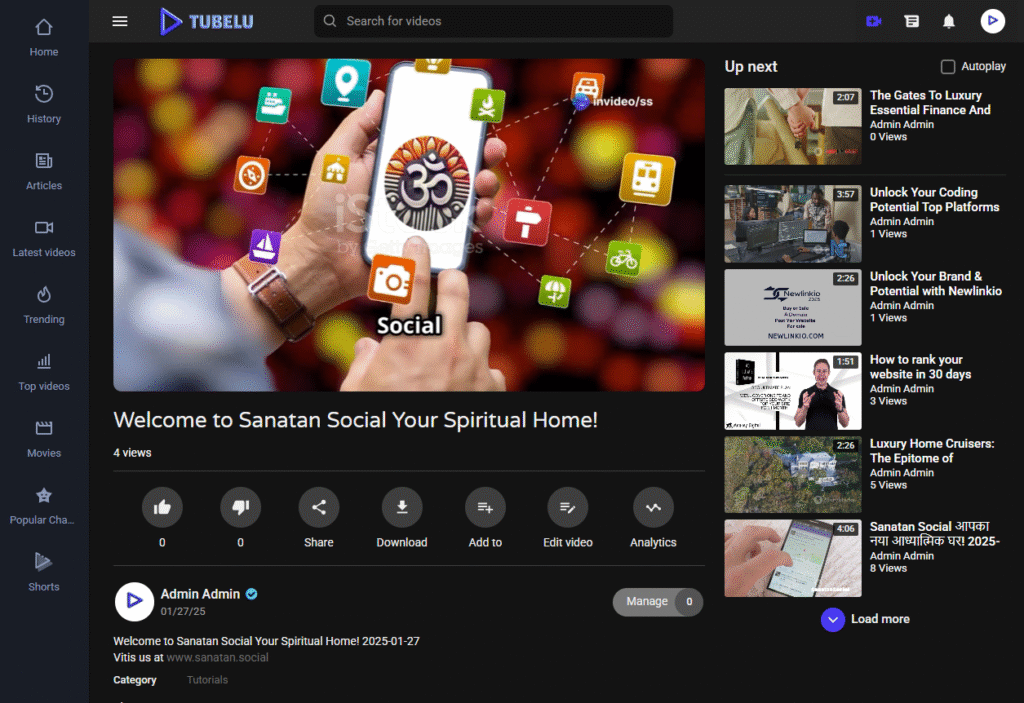
Task: Open Admin Admin channel name
Action: pyautogui.click(x=200, y=594)
